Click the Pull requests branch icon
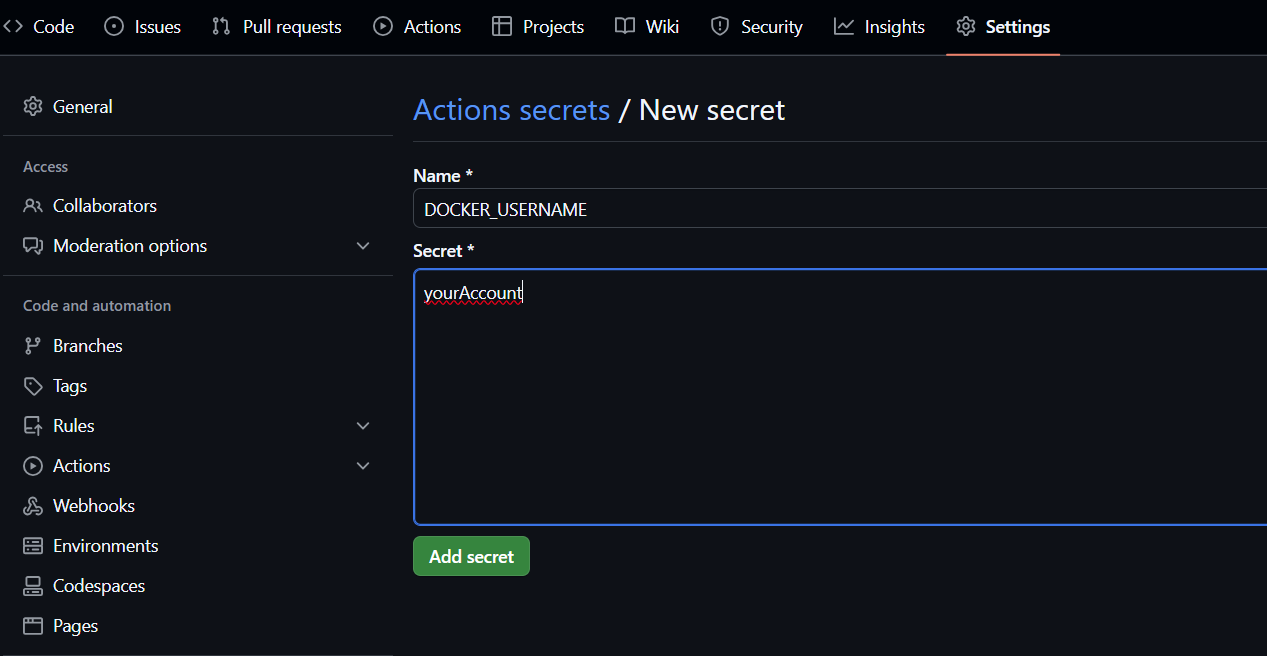1267x656 pixels. click(x=222, y=27)
